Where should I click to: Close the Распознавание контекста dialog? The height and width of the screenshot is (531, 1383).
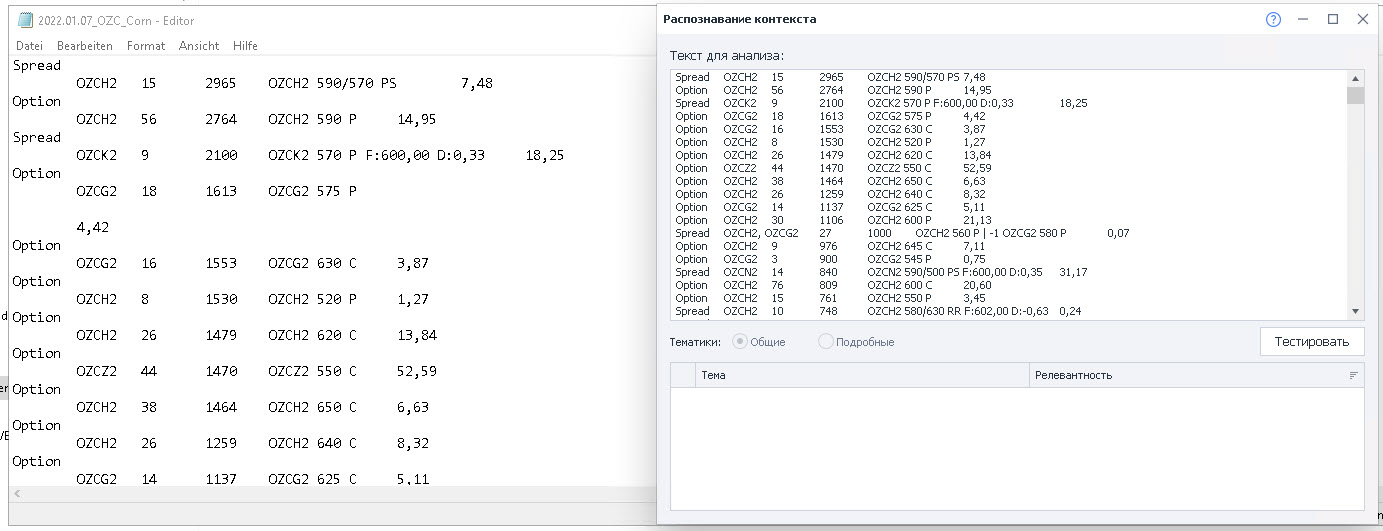1362,19
